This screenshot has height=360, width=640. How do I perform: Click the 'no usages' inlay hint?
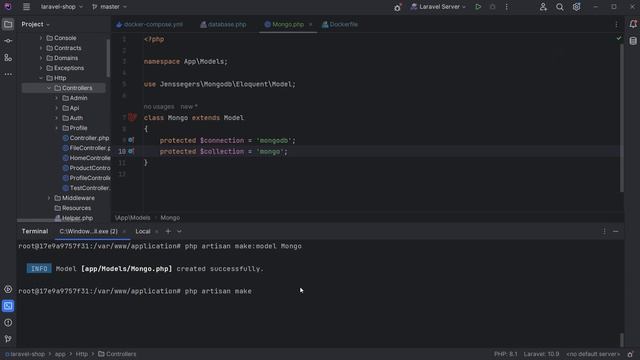[159, 107]
